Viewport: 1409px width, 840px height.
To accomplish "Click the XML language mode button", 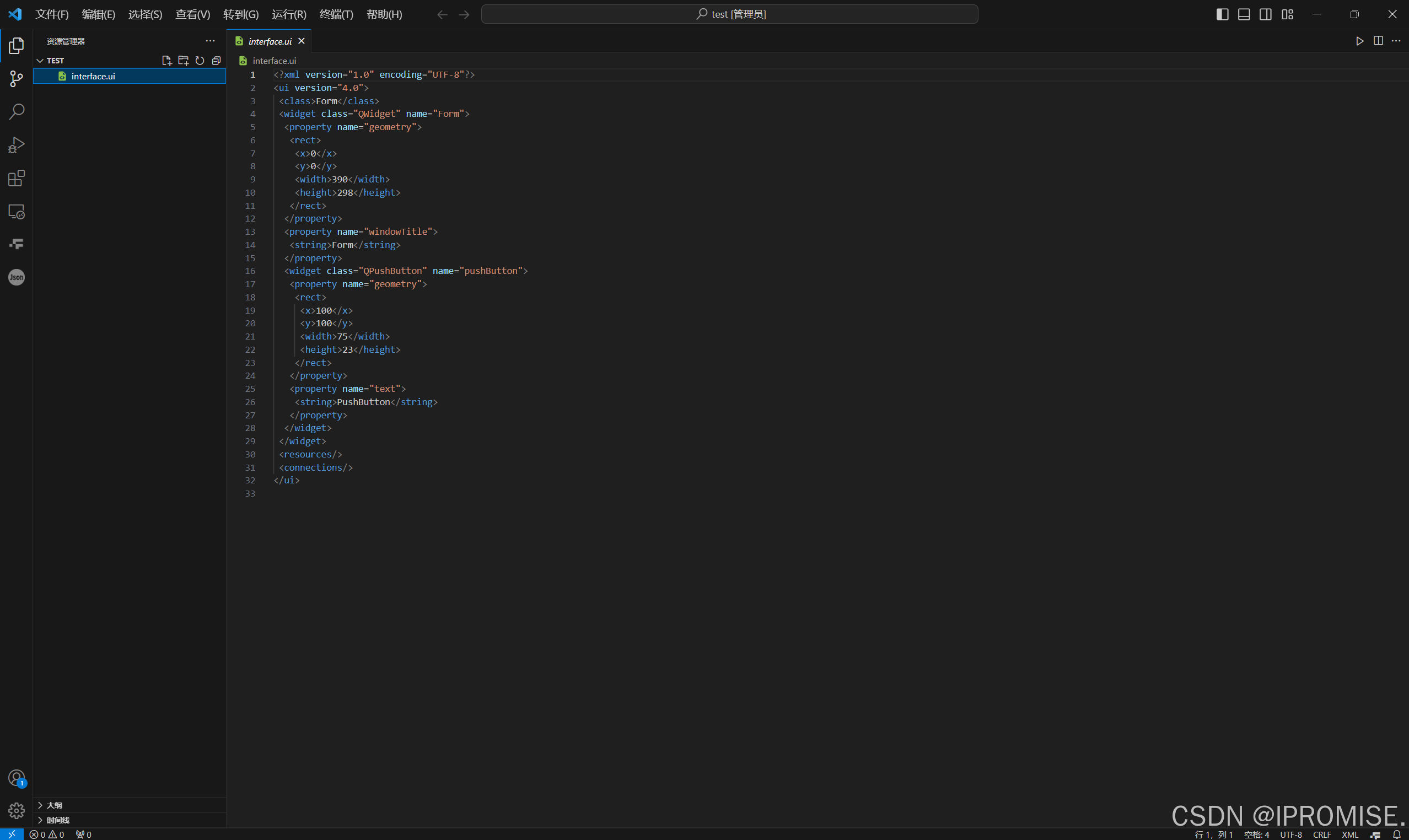I will (x=1349, y=834).
